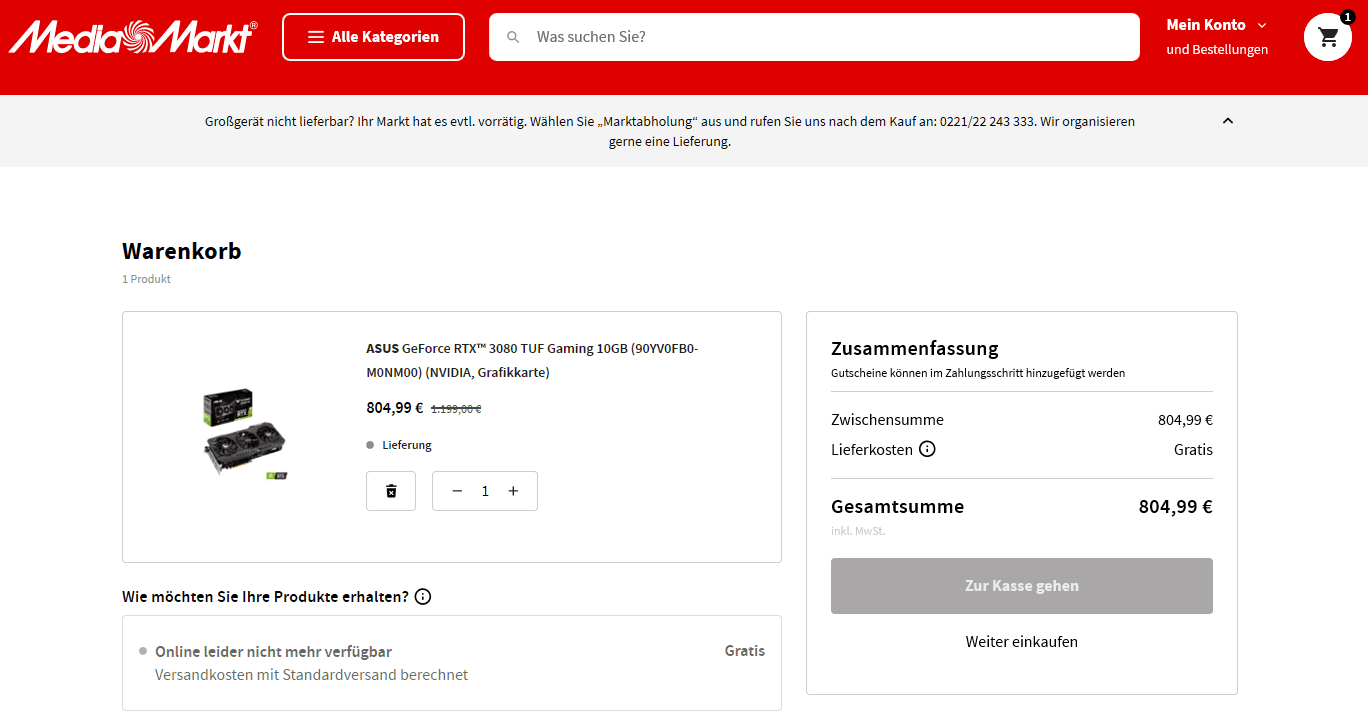Click 'Versandkosten mit Standardversand berechnet' text
This screenshot has height=726, width=1368.
(311, 675)
